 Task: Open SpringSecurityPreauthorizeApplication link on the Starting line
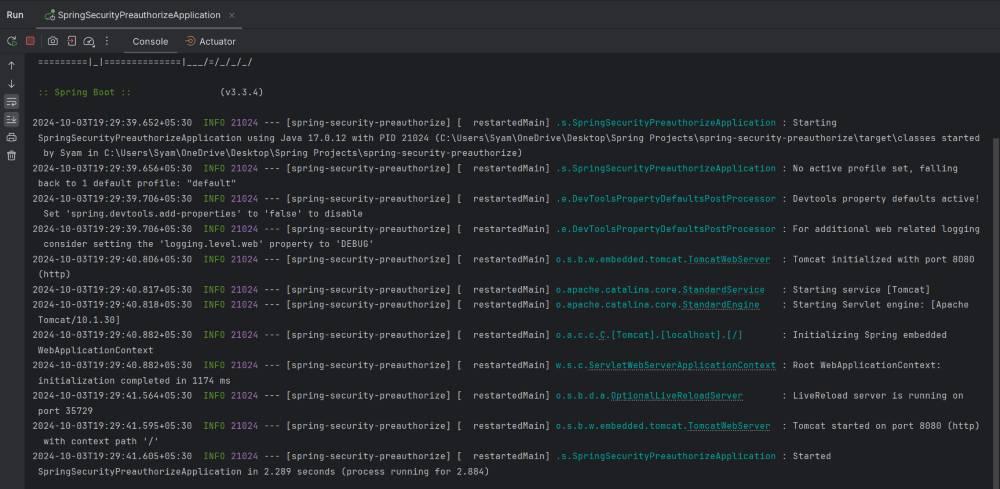point(666,122)
